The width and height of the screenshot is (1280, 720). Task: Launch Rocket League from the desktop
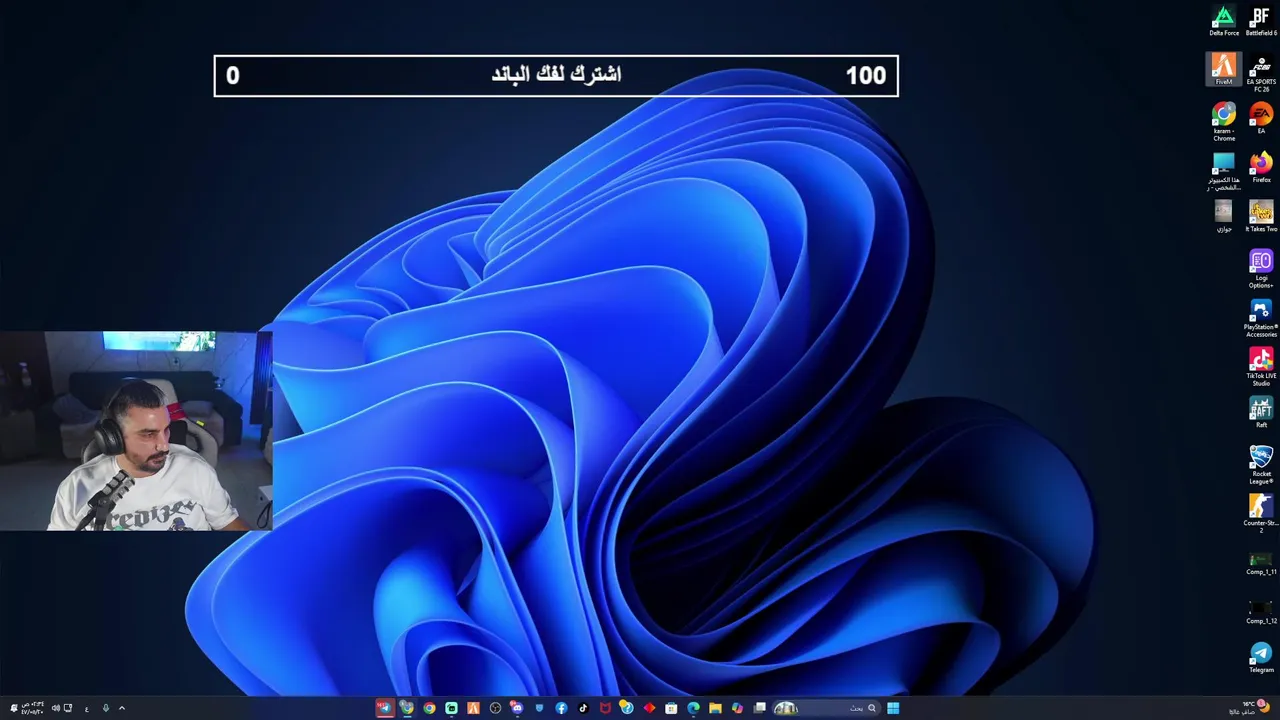pyautogui.click(x=1261, y=466)
